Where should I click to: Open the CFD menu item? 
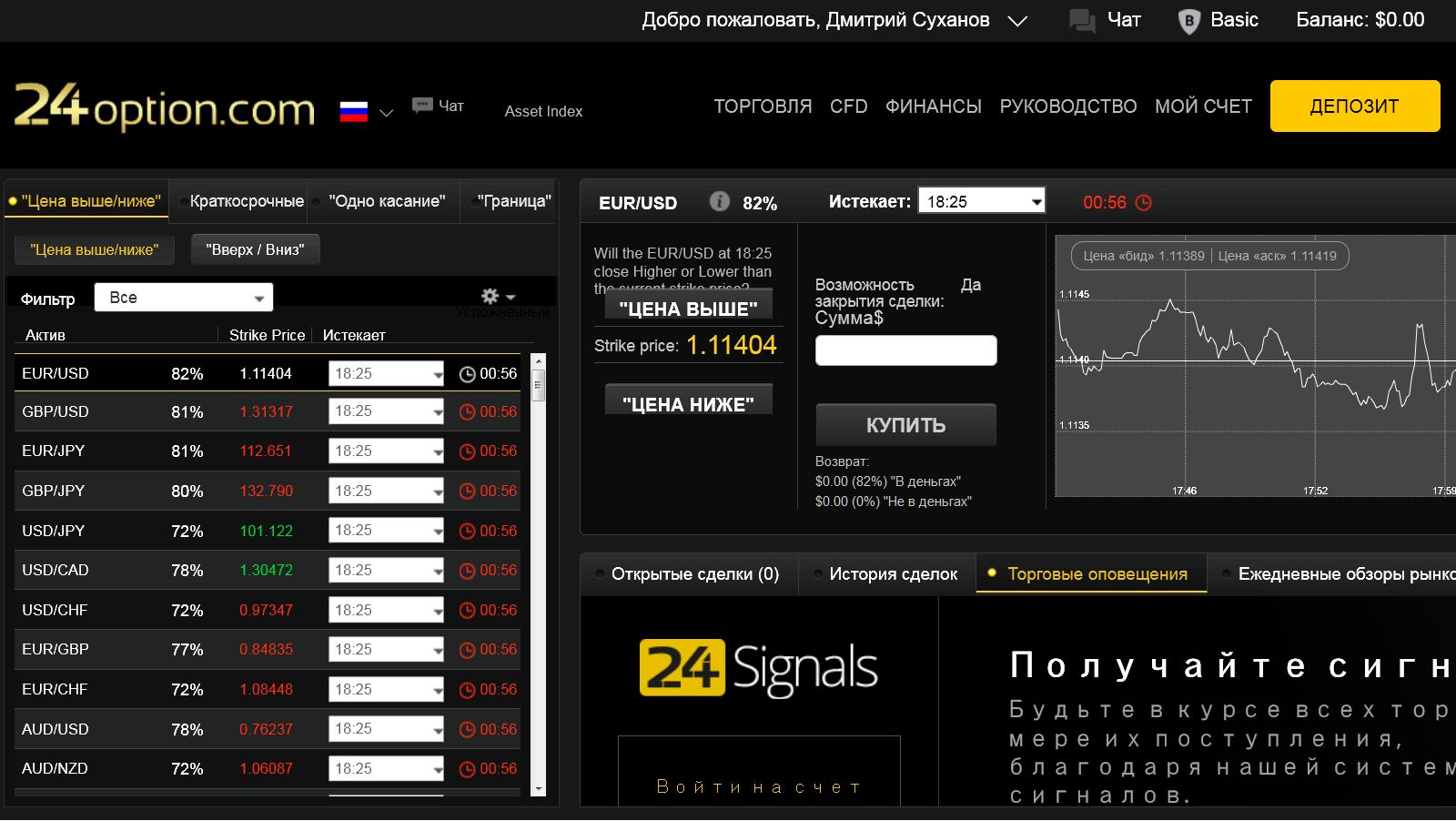tap(848, 106)
